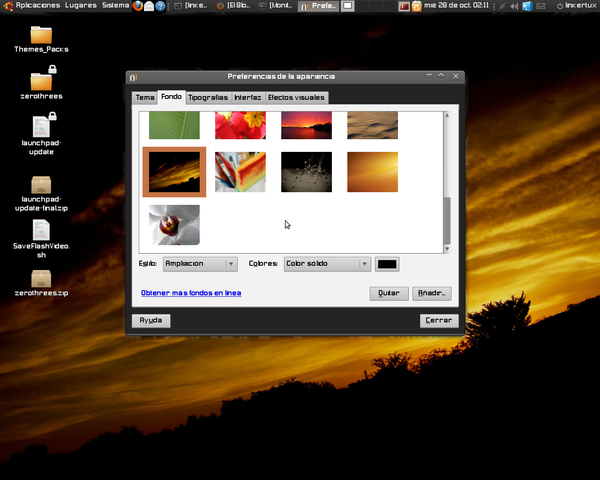The width and height of the screenshot is (600, 480).
Task: Switch to the Fondo tab
Action: pos(171,97)
